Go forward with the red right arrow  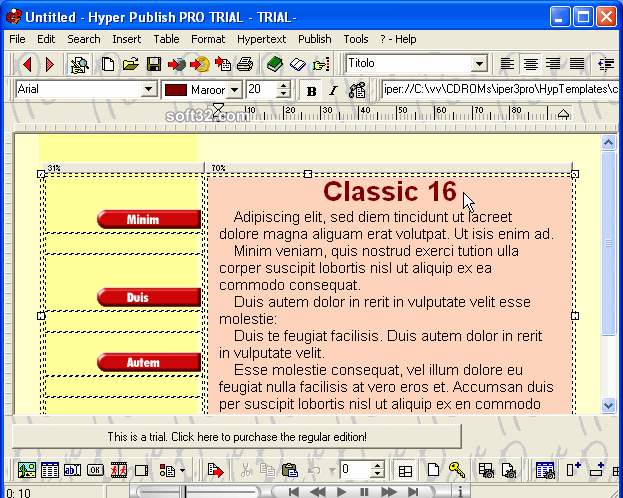(50, 64)
